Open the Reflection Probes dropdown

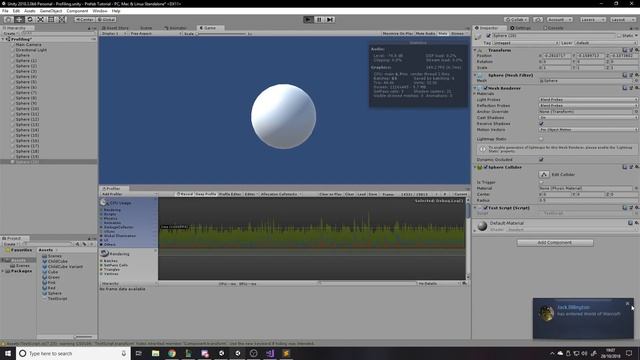(588, 105)
